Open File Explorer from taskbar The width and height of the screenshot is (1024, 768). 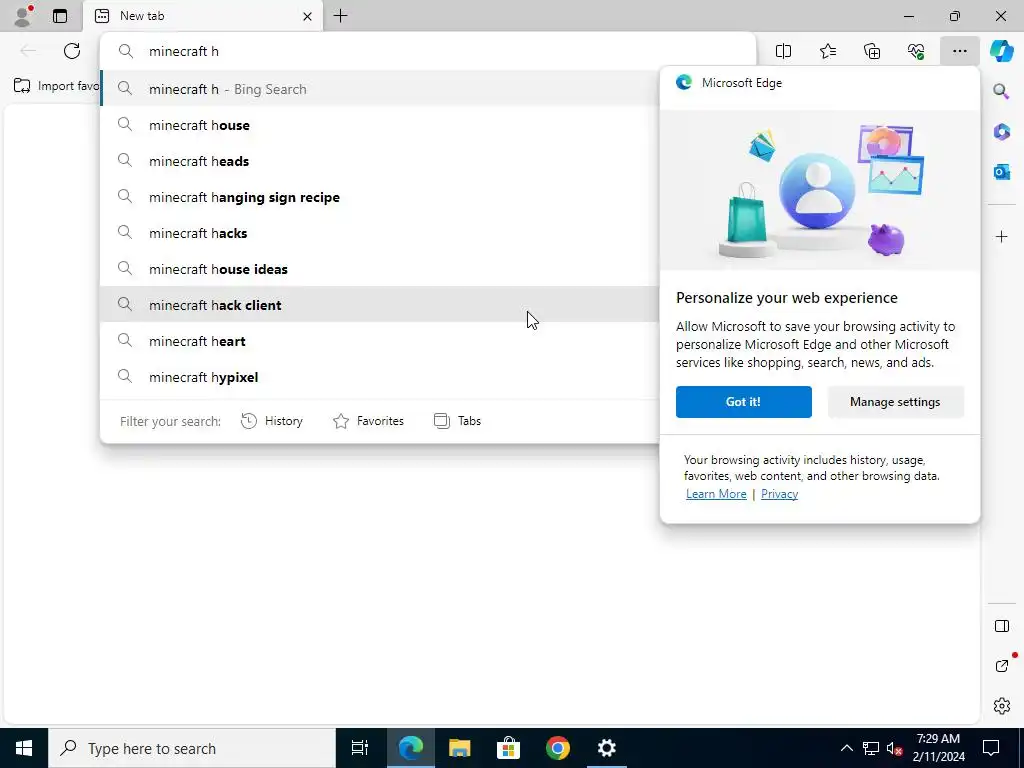pyautogui.click(x=460, y=748)
